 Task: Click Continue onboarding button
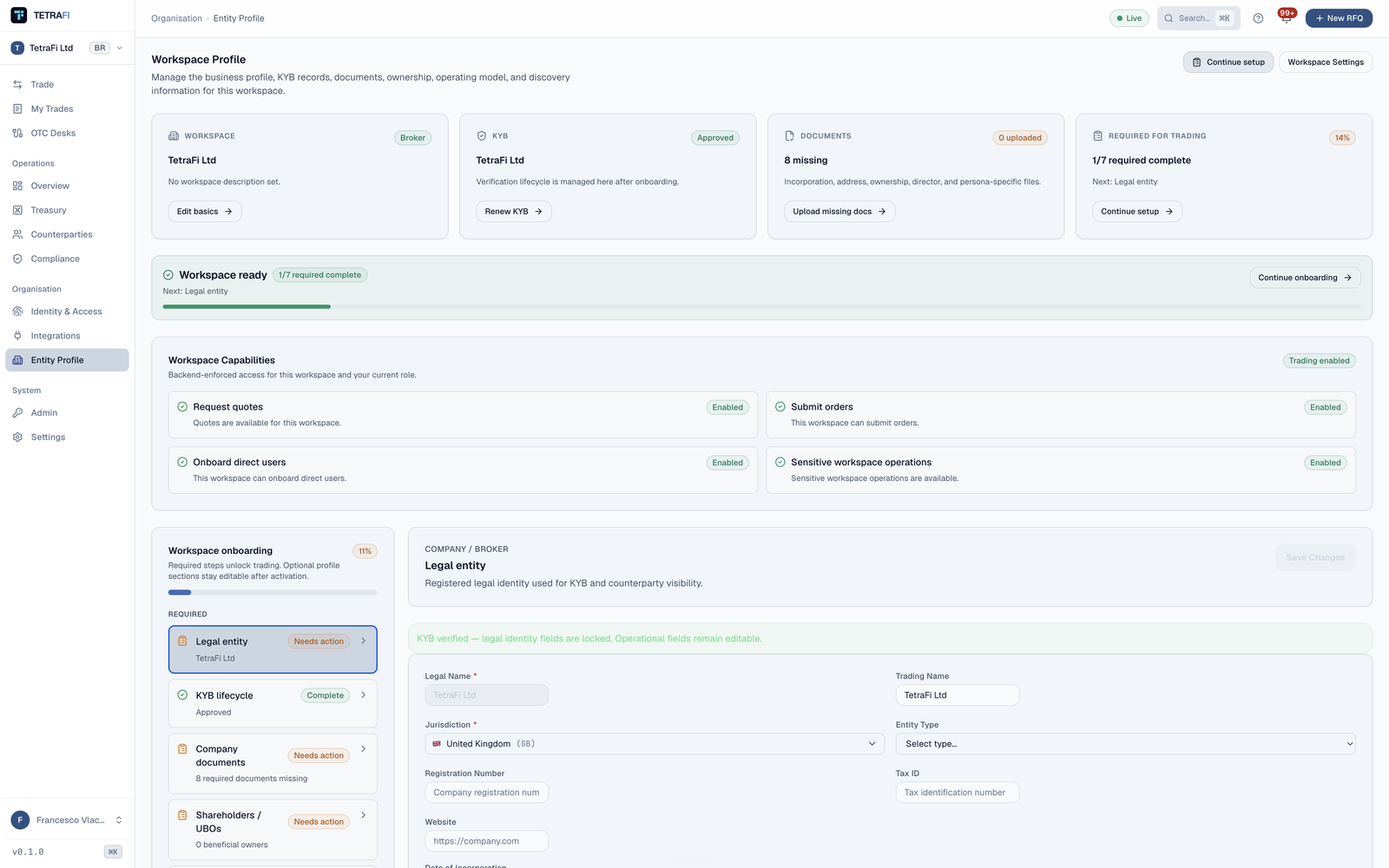(x=1305, y=278)
